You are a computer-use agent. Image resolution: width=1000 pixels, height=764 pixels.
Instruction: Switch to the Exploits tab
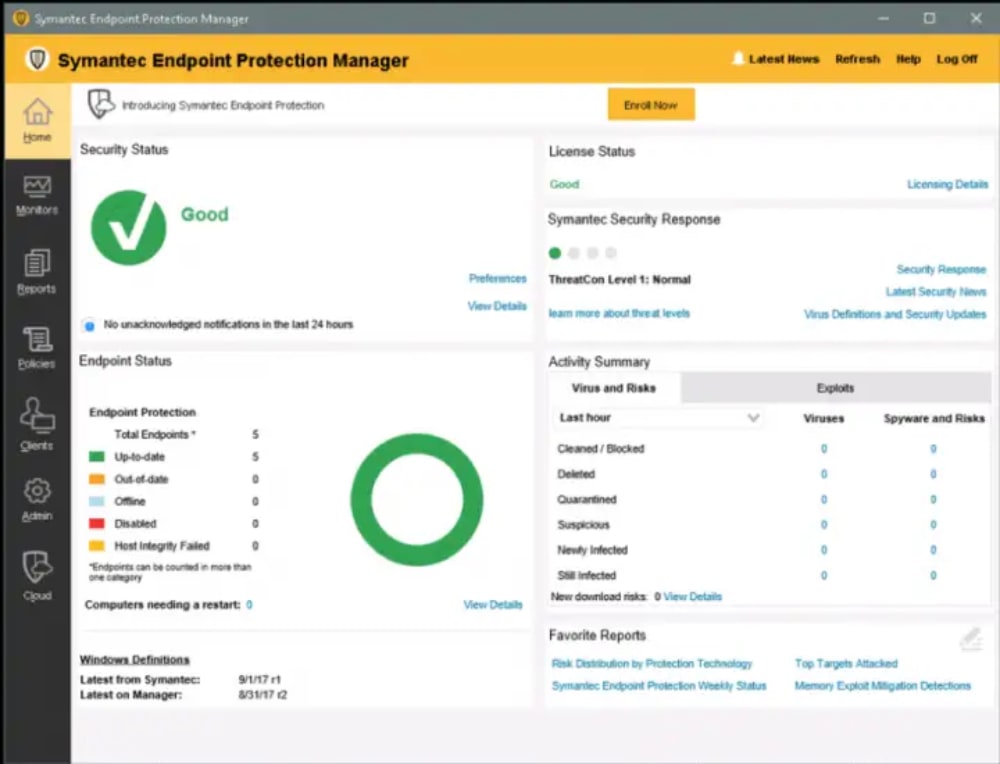coord(835,388)
